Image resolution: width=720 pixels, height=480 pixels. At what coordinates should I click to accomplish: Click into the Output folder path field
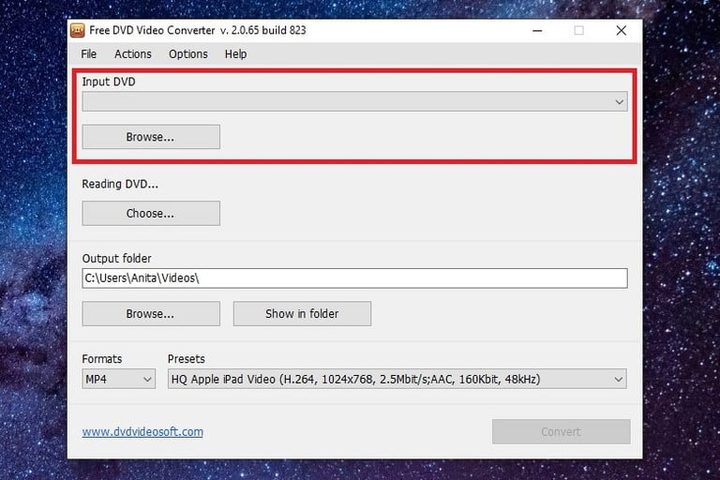click(x=354, y=278)
